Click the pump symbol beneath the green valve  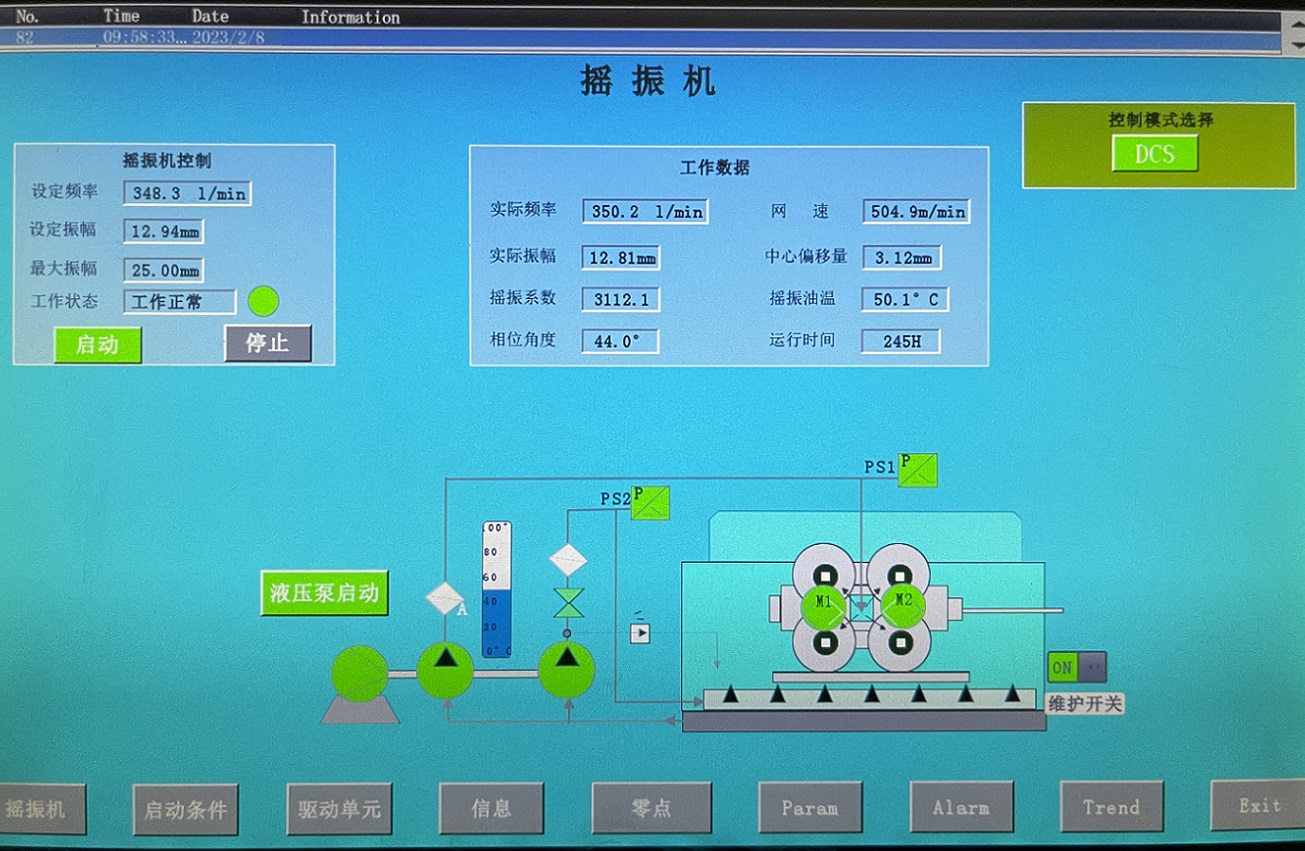567,671
